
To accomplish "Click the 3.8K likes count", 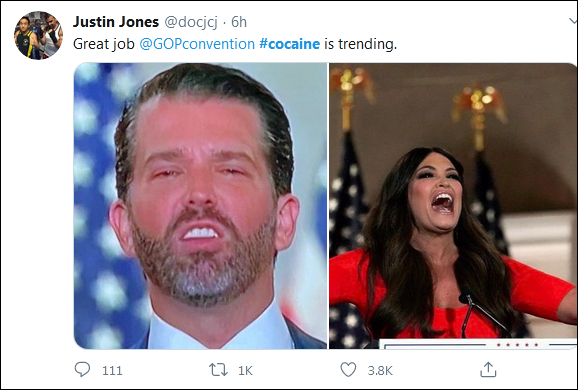I will (x=380, y=370).
